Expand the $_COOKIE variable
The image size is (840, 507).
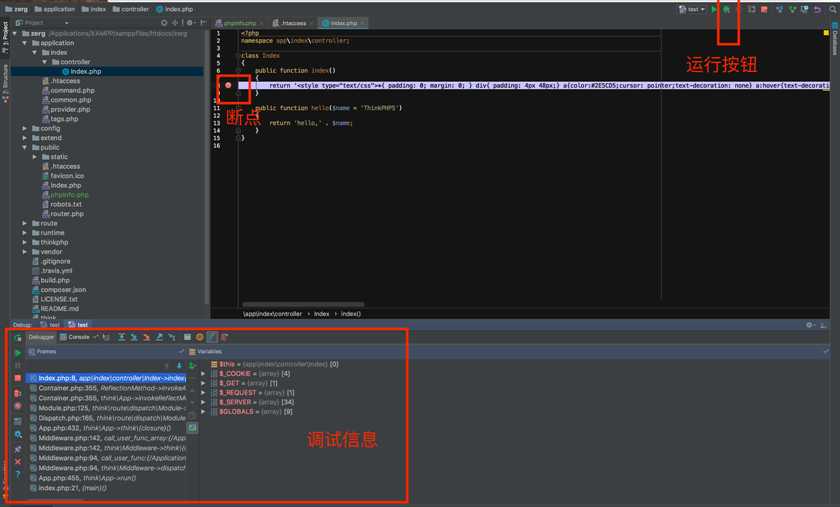tap(203, 374)
